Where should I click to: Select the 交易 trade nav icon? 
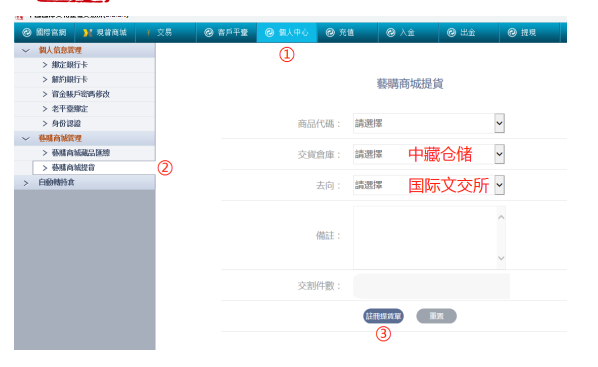pyautogui.click(x=148, y=33)
